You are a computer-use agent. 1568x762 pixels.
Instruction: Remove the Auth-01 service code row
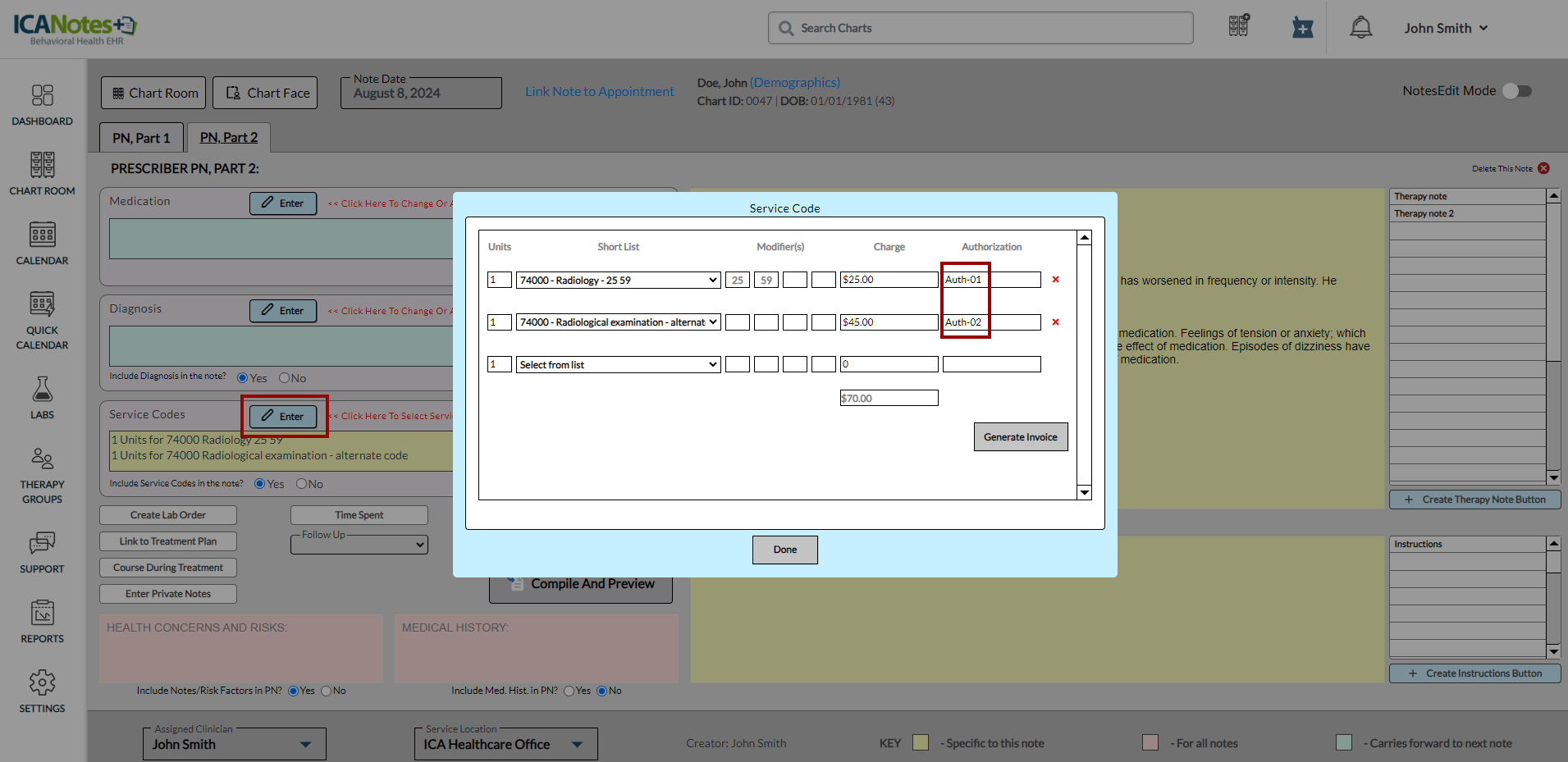tap(1055, 280)
